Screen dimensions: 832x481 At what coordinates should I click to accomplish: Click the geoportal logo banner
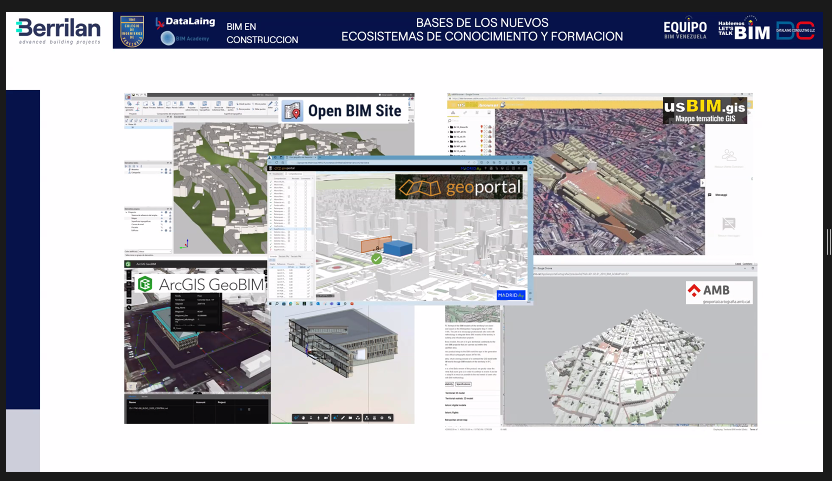(459, 187)
